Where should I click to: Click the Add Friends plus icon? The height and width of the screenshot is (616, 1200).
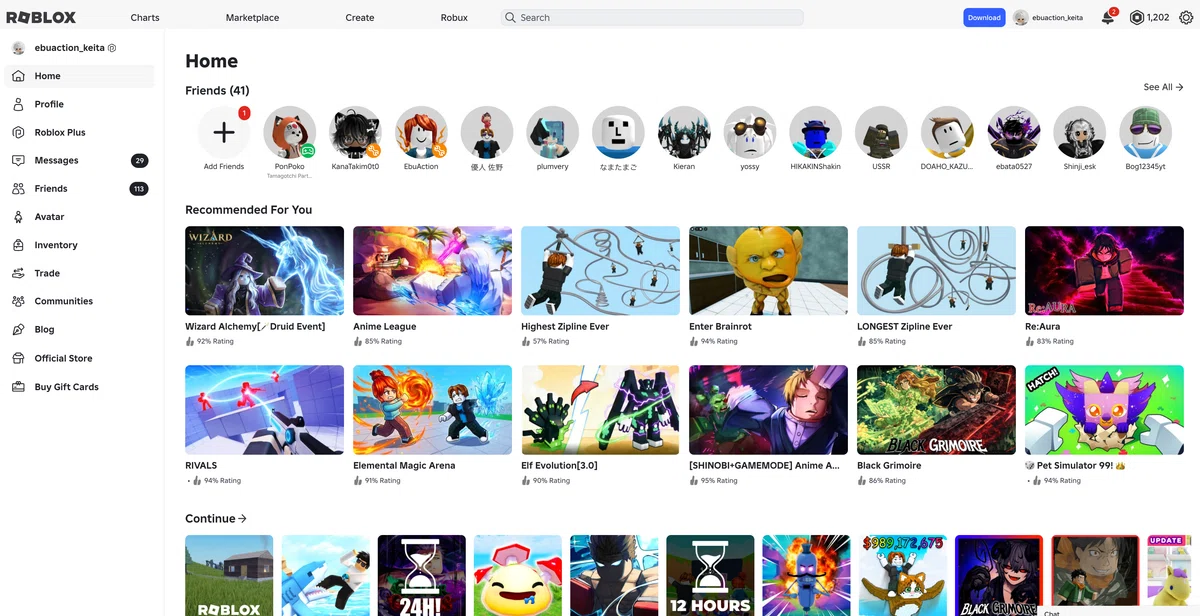224,132
